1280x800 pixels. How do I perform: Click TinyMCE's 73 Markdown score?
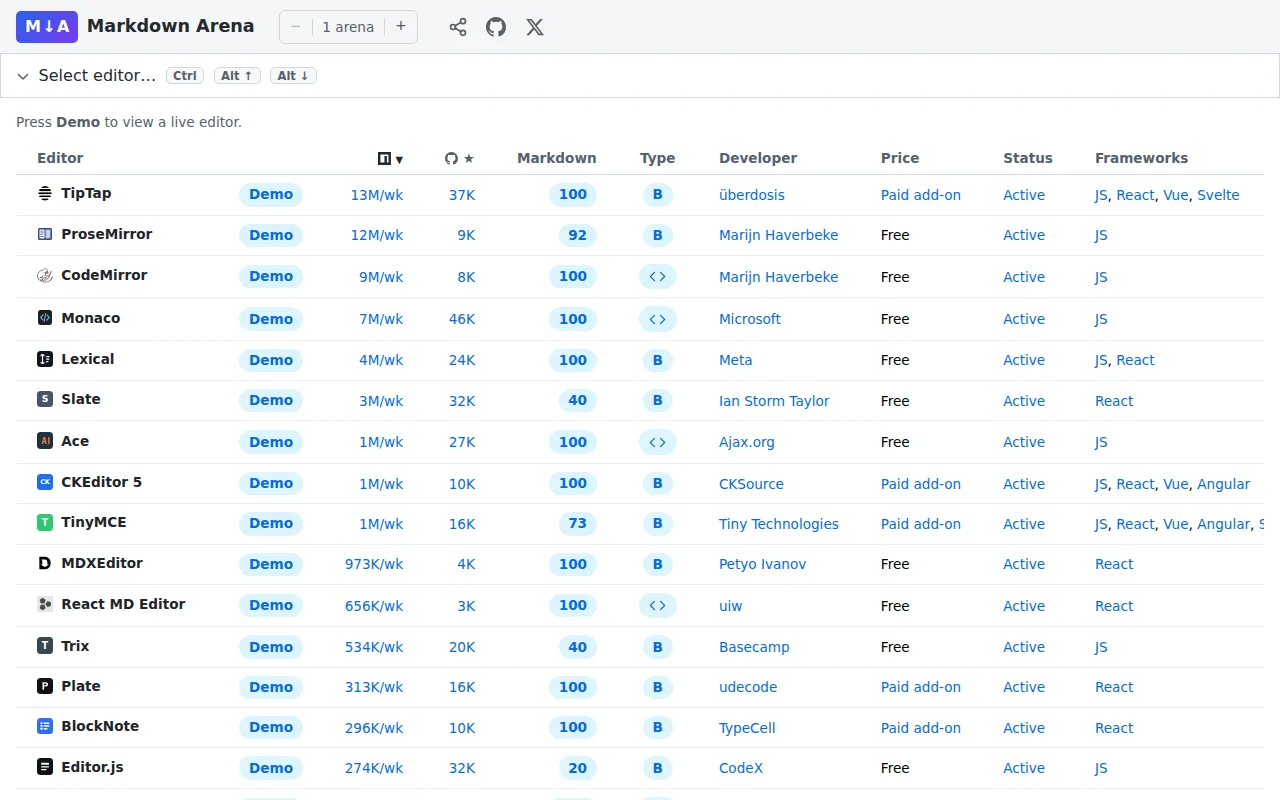coord(577,523)
